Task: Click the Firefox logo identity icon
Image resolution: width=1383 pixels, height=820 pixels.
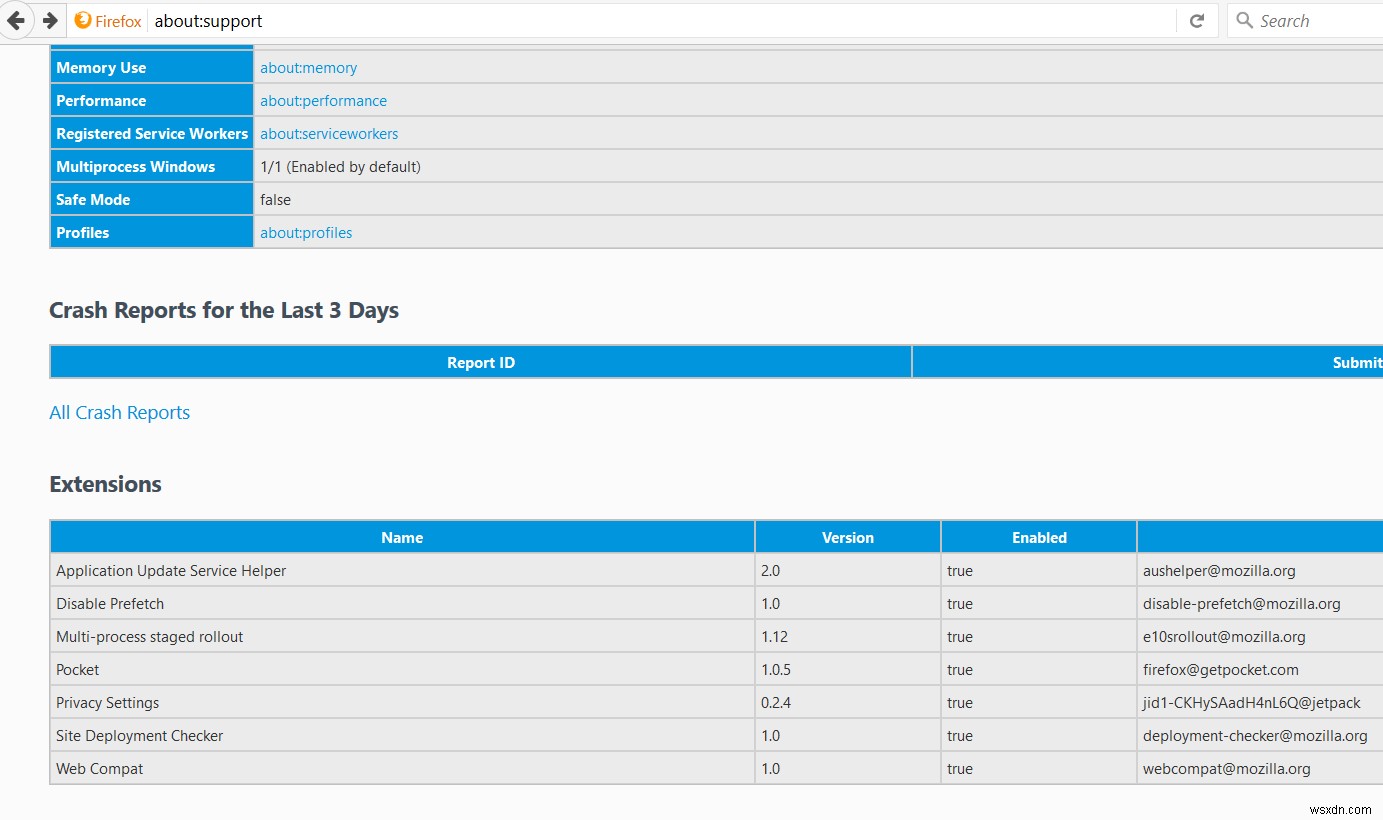Action: point(83,20)
